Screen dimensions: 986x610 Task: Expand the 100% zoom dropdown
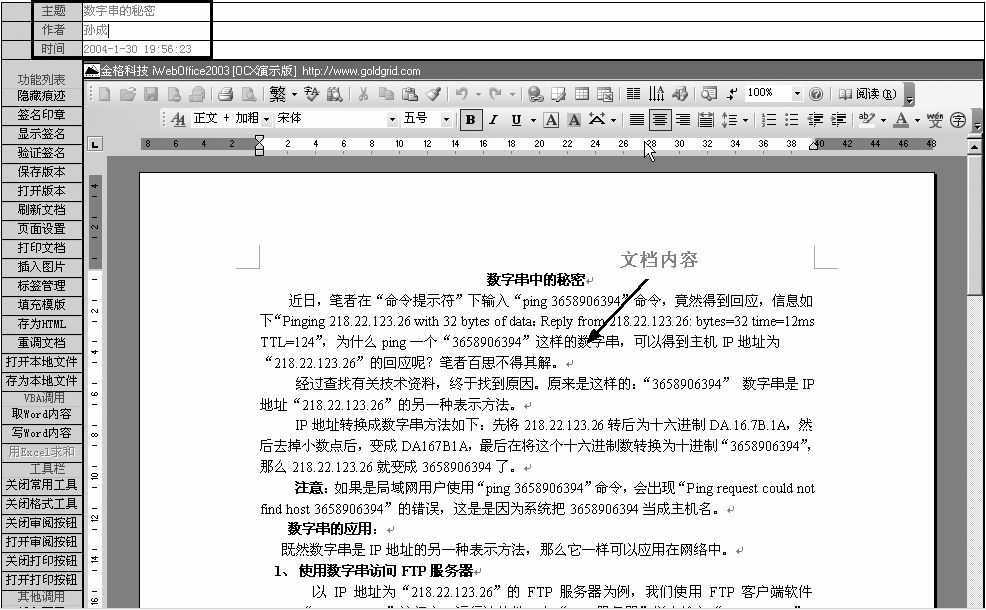point(797,94)
